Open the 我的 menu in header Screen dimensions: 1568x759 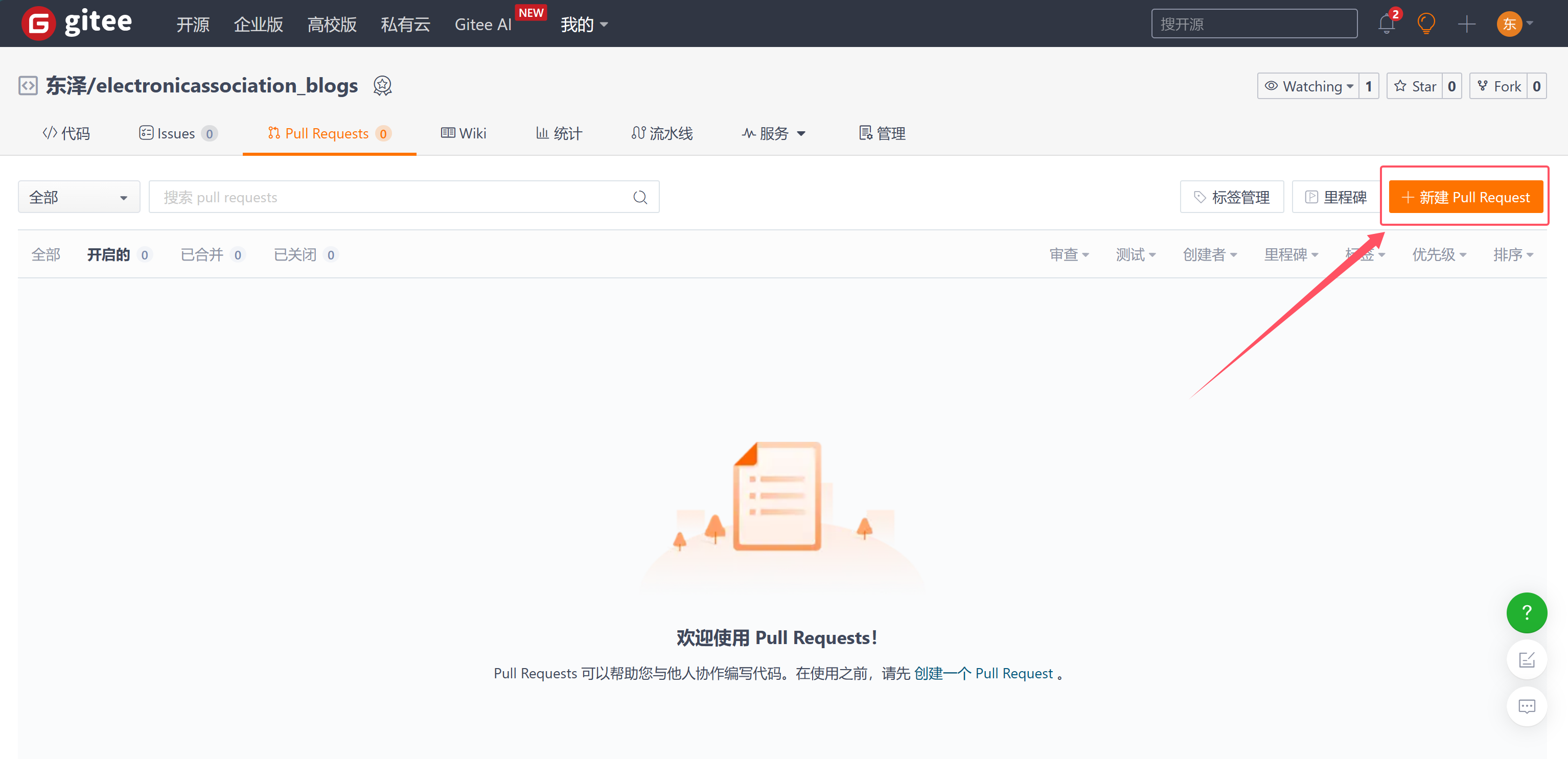[584, 25]
